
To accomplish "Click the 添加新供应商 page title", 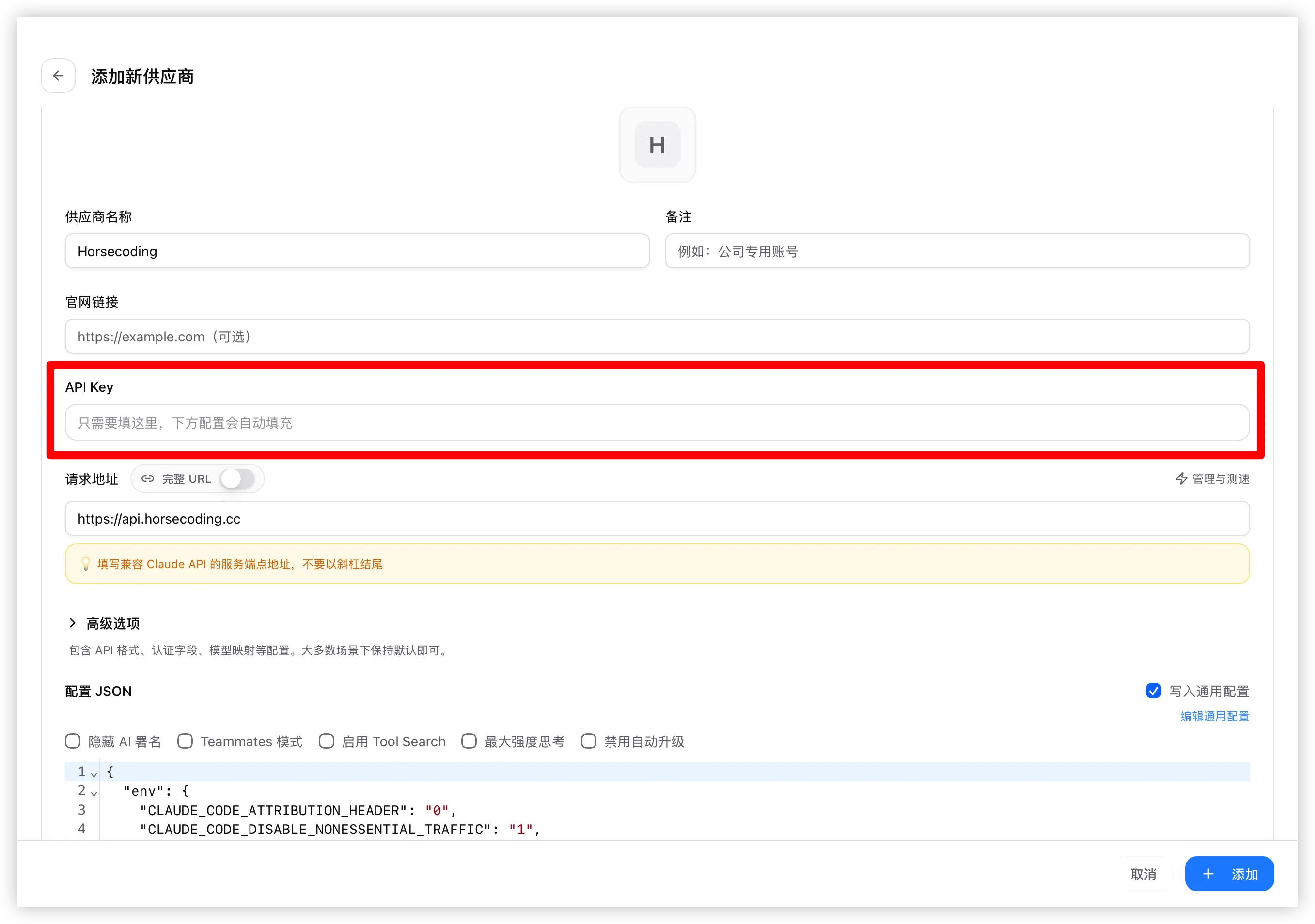I will click(x=142, y=76).
